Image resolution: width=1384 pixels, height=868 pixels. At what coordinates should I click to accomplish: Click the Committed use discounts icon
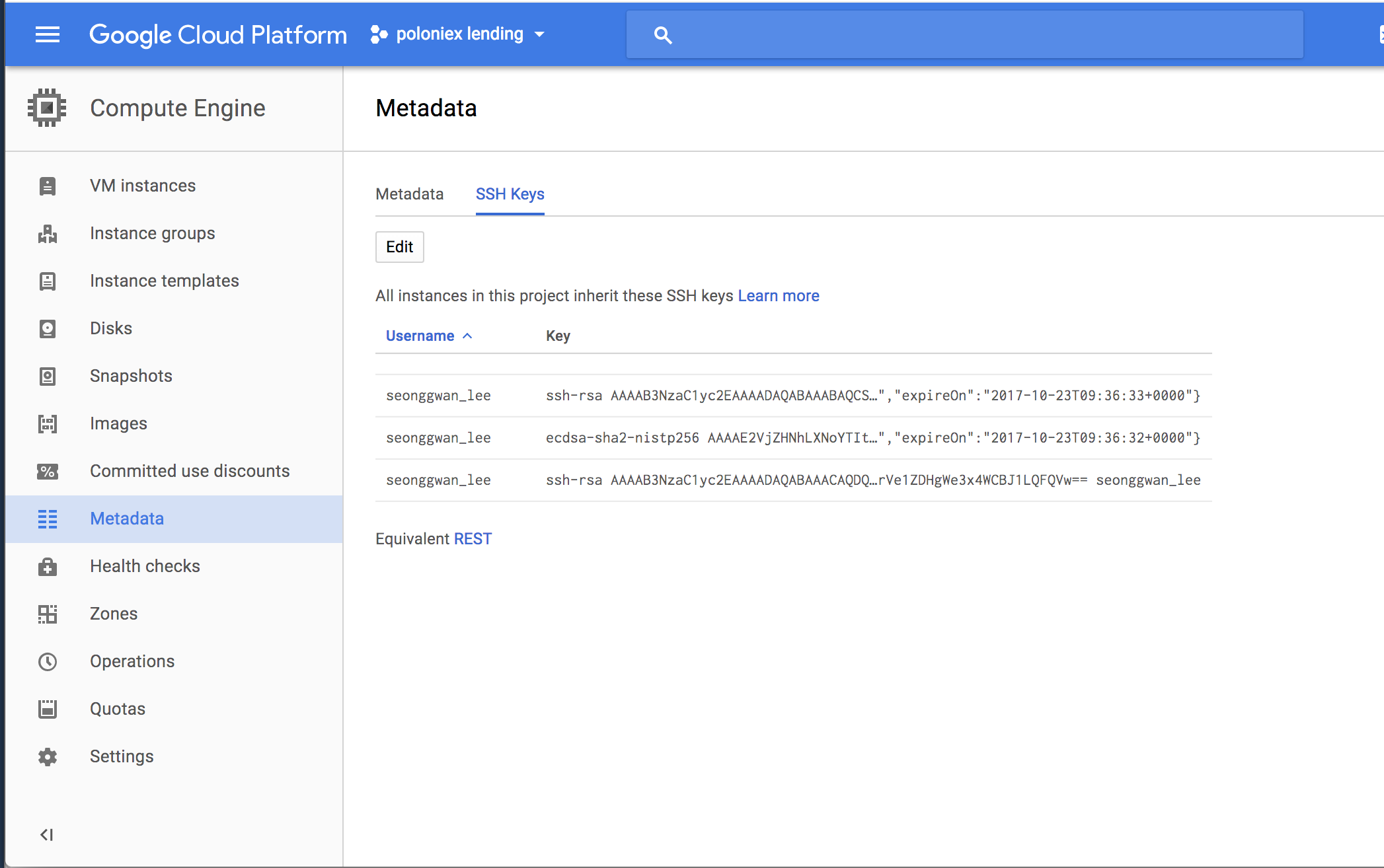pos(47,471)
